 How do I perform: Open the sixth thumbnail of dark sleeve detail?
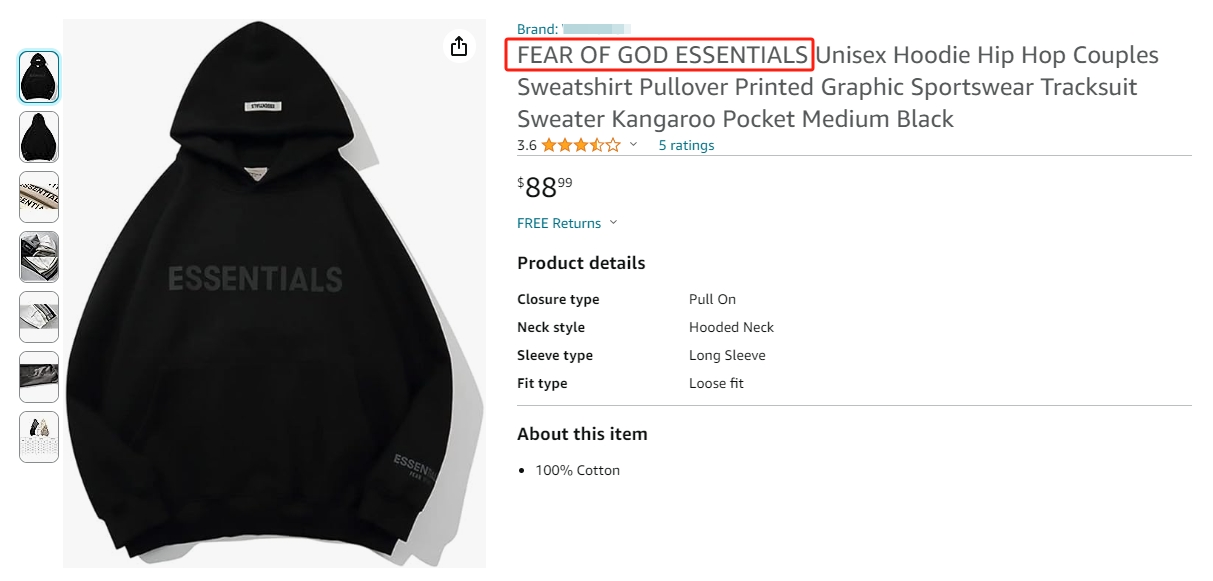coord(39,377)
